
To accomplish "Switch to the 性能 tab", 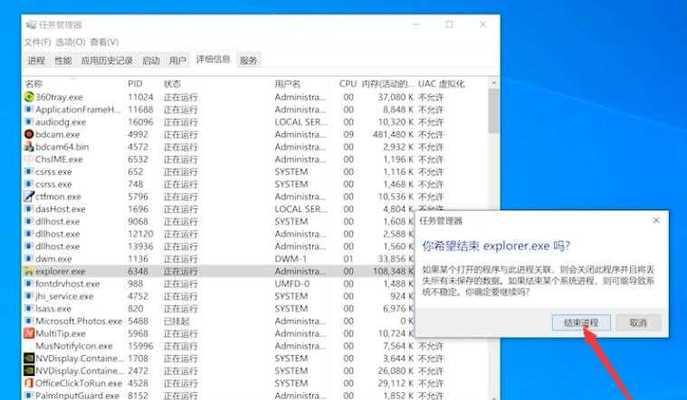I will 63,60.
